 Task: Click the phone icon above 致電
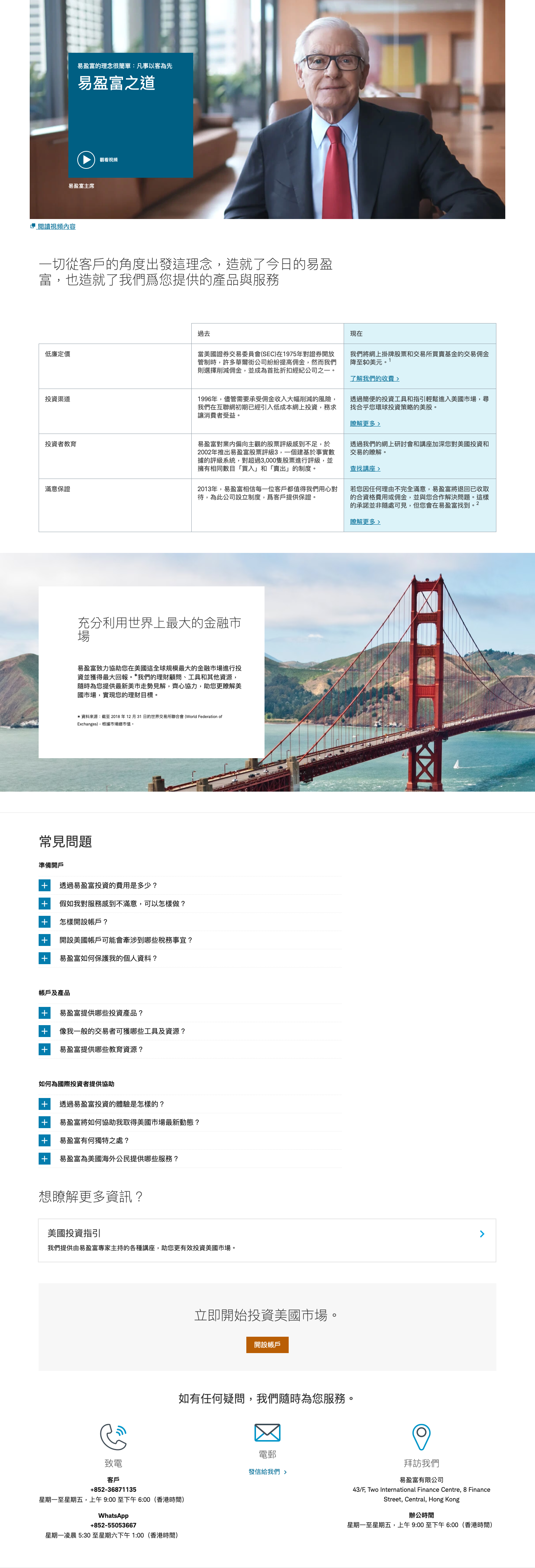click(113, 1437)
